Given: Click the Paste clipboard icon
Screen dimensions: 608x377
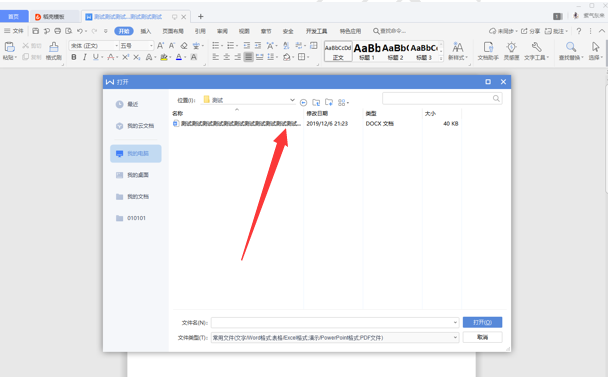Looking at the screenshot, I should [x=10, y=47].
